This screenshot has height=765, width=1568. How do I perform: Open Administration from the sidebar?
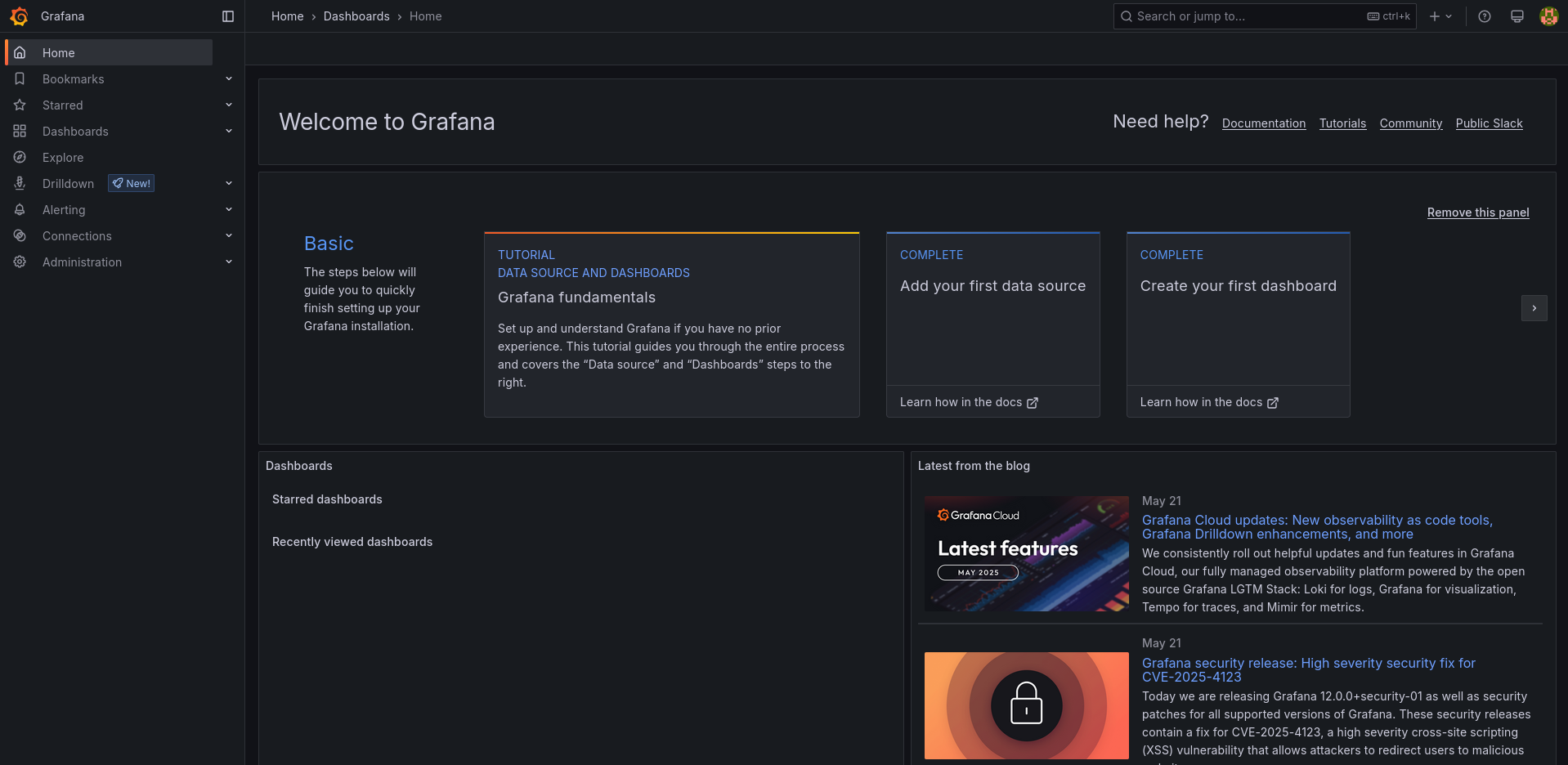82,262
